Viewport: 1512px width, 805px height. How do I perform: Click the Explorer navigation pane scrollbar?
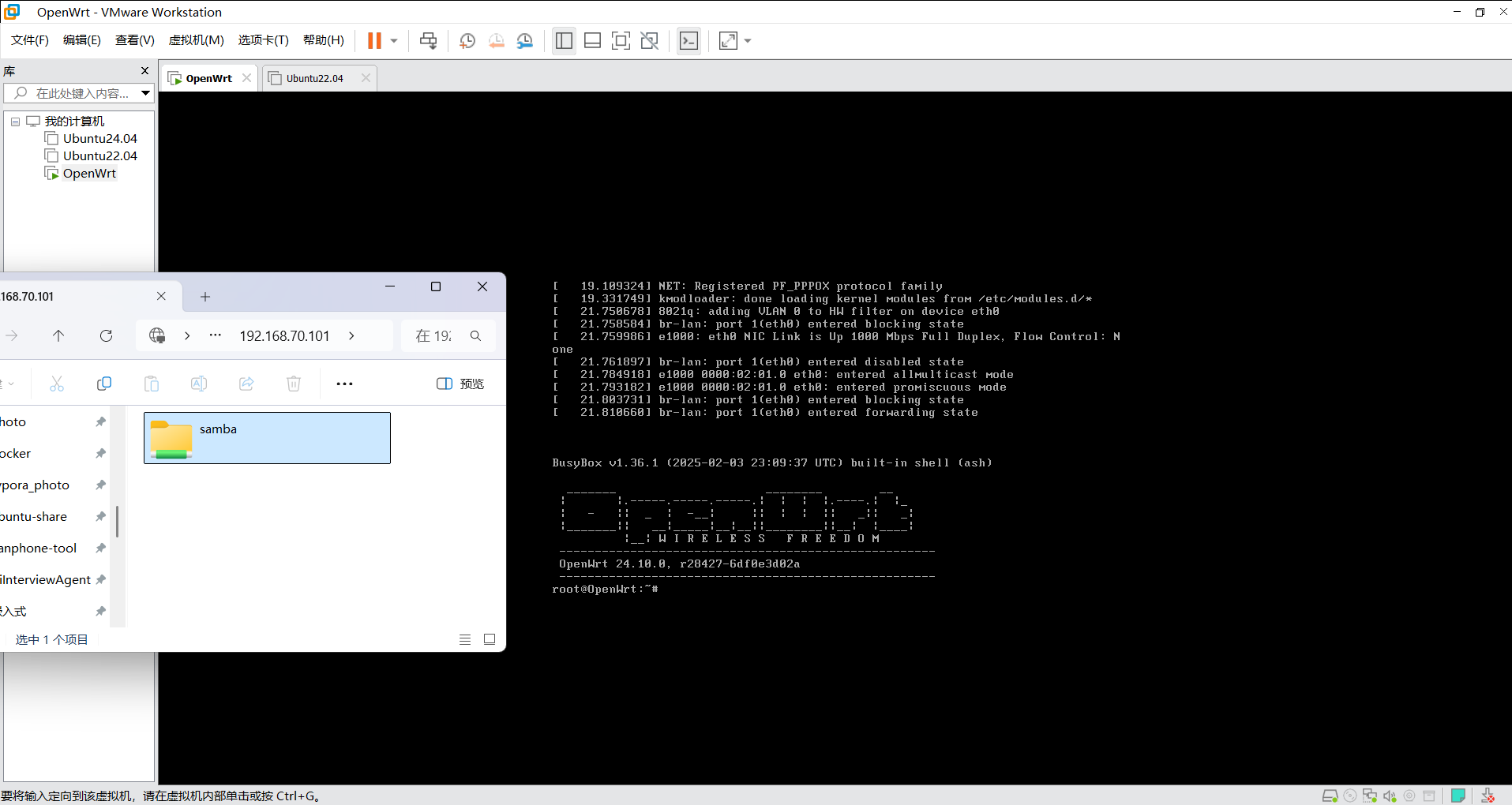[x=118, y=521]
